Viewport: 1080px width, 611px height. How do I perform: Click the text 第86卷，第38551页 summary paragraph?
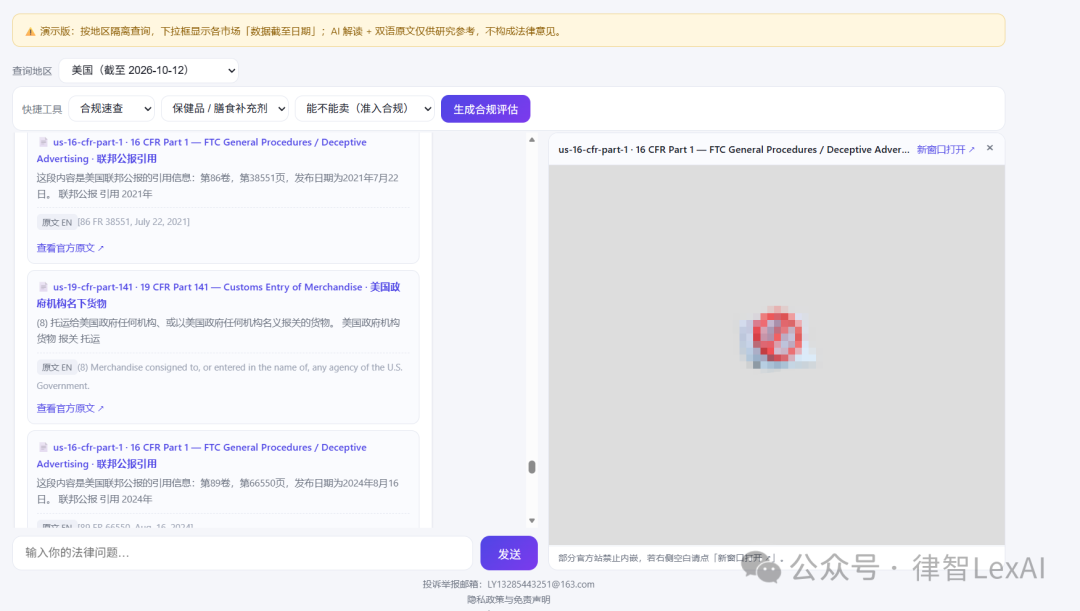pos(218,186)
